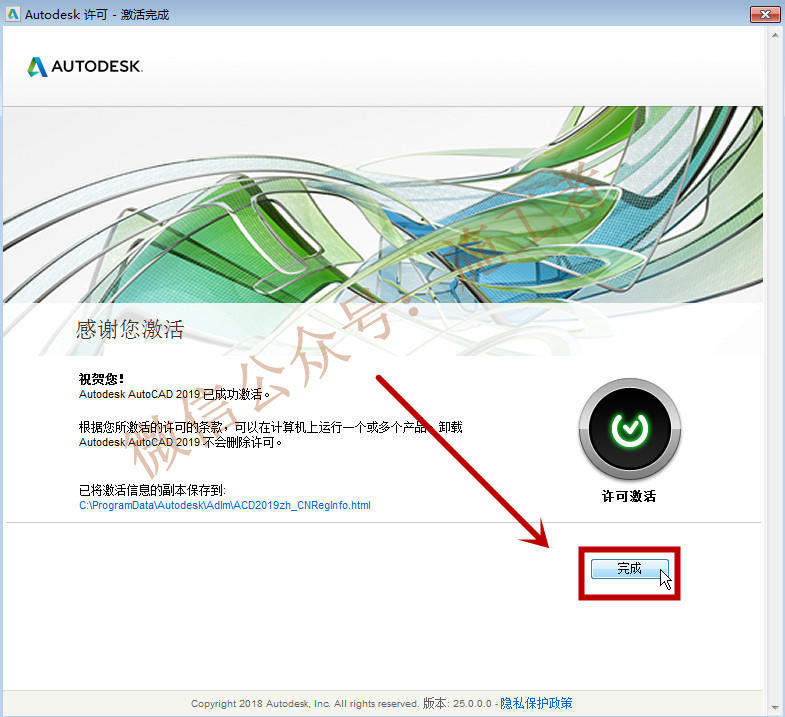Click the 完成 finish button
Viewport: 785px width, 717px height.
coord(629,569)
